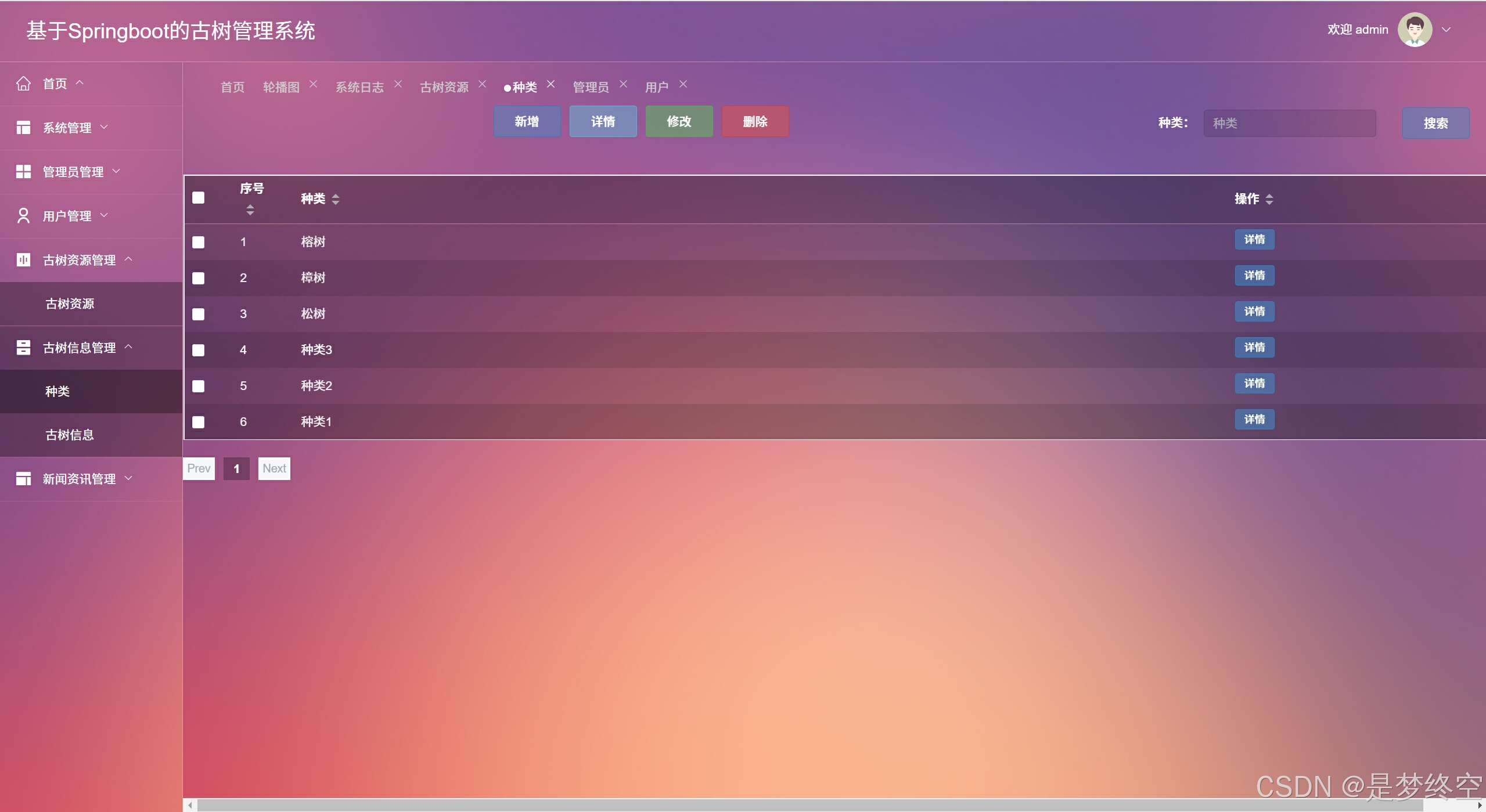Close the 管理员 tab
The height and width of the screenshot is (812, 1486).
624,84
